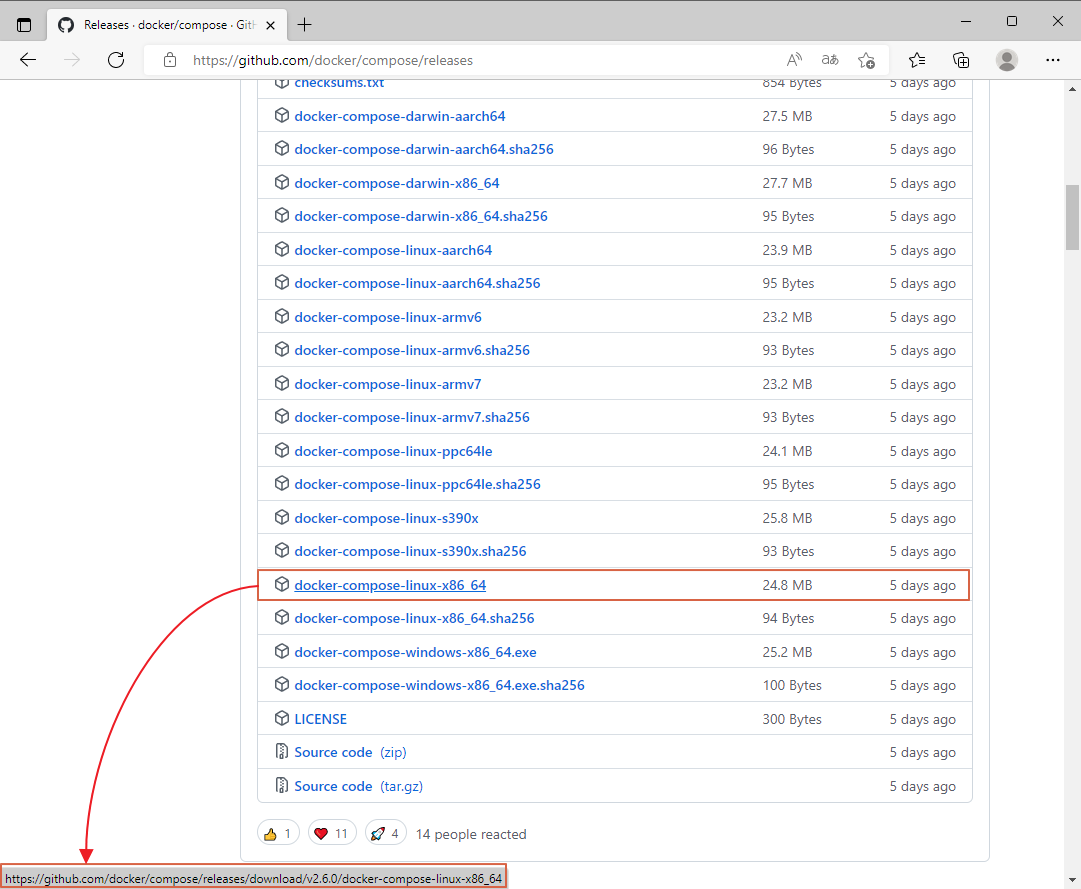Click the scrollbar up arrow
1081x889 pixels.
pos(1072,89)
